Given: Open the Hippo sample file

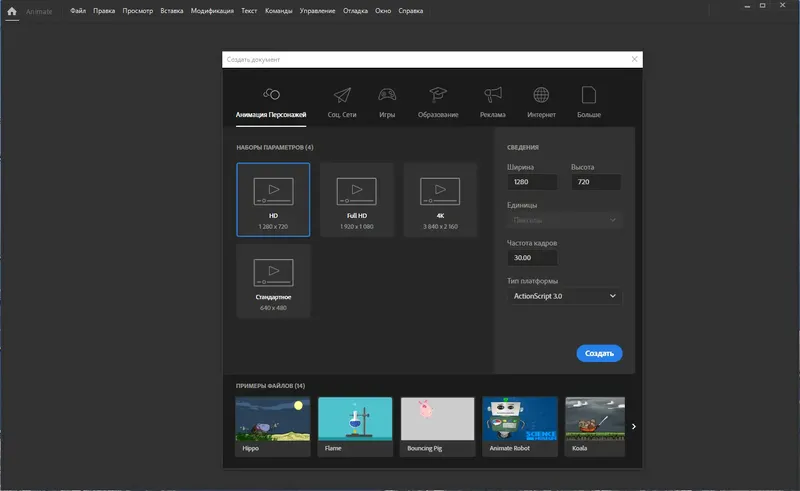Looking at the screenshot, I should [x=272, y=427].
